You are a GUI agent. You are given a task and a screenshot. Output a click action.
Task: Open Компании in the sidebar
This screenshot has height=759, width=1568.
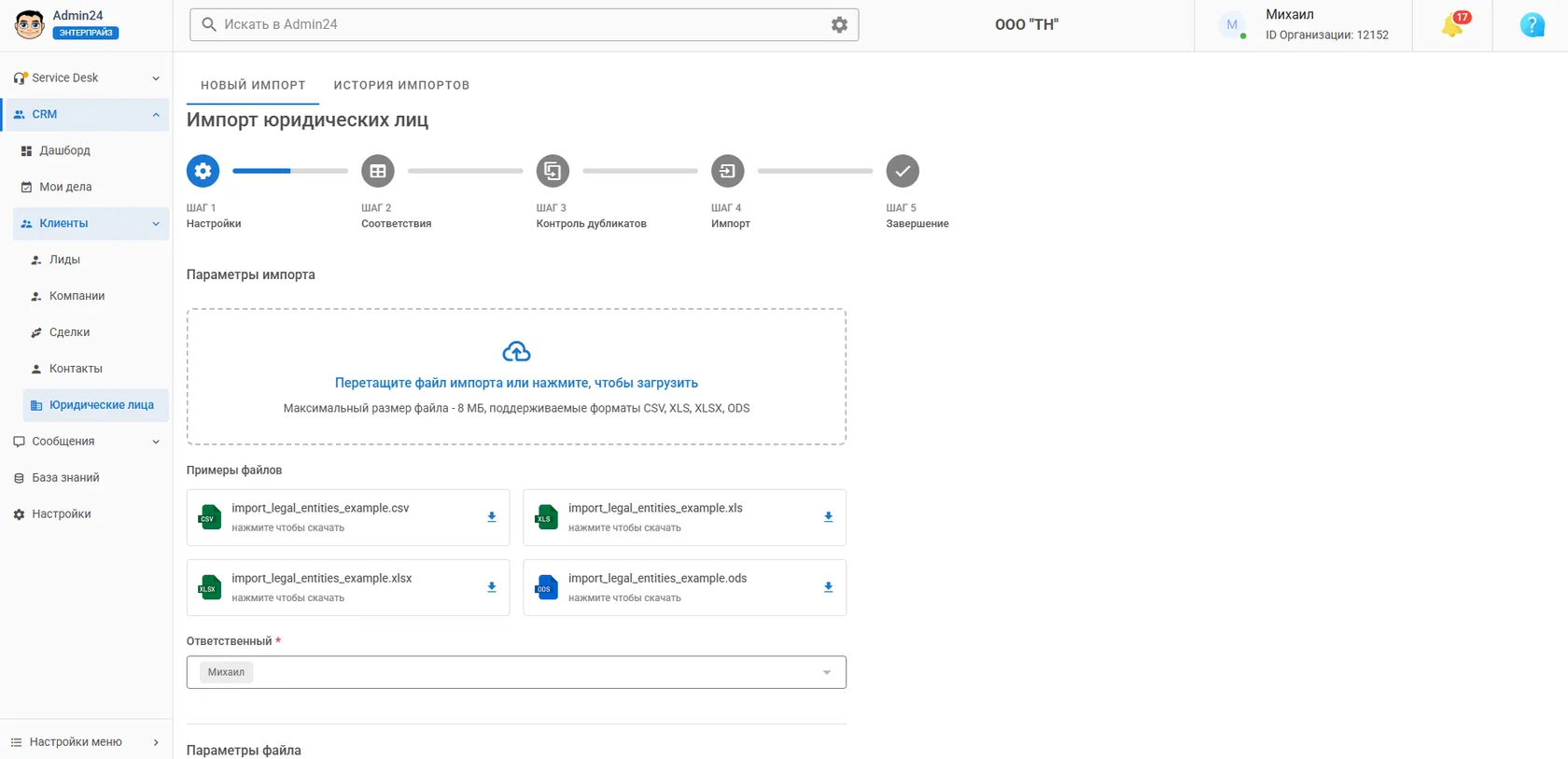pyautogui.click(x=77, y=296)
